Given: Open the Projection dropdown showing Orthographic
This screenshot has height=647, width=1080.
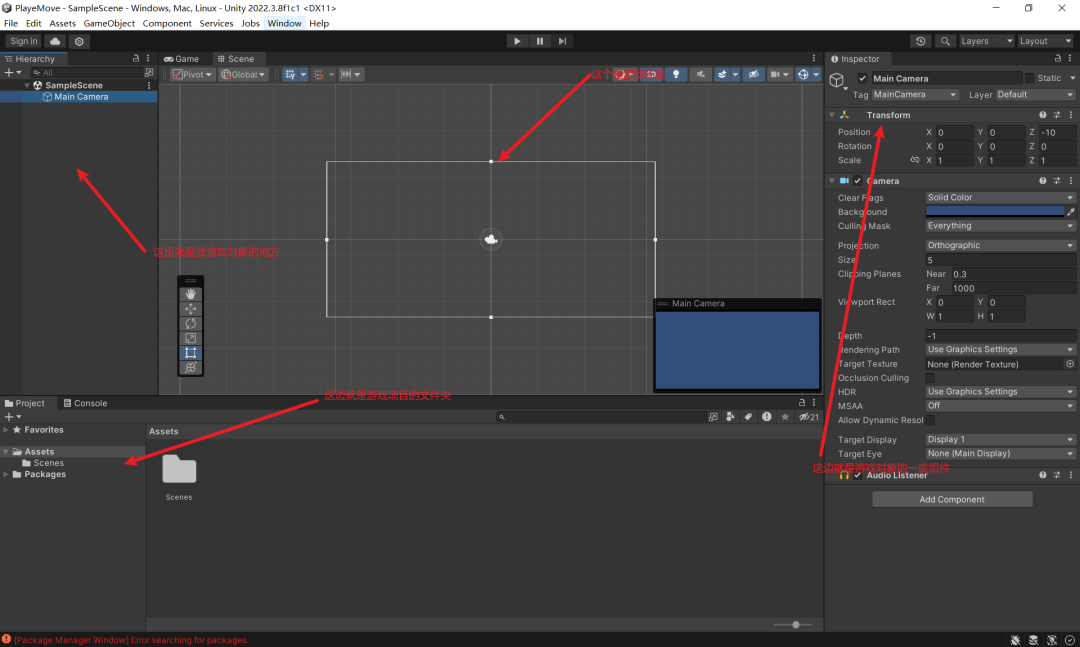Looking at the screenshot, I should 1000,245.
